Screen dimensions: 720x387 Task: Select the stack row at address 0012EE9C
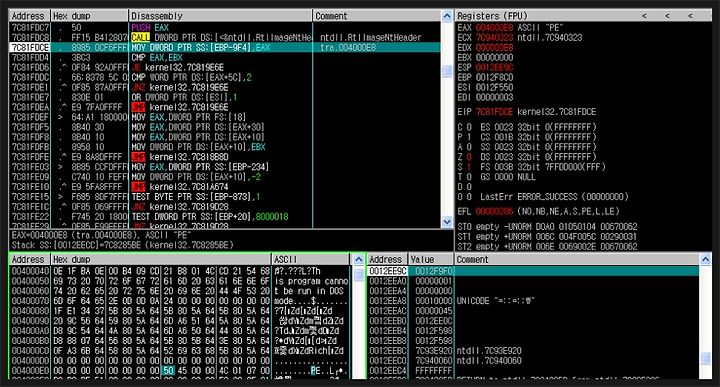[534, 271]
